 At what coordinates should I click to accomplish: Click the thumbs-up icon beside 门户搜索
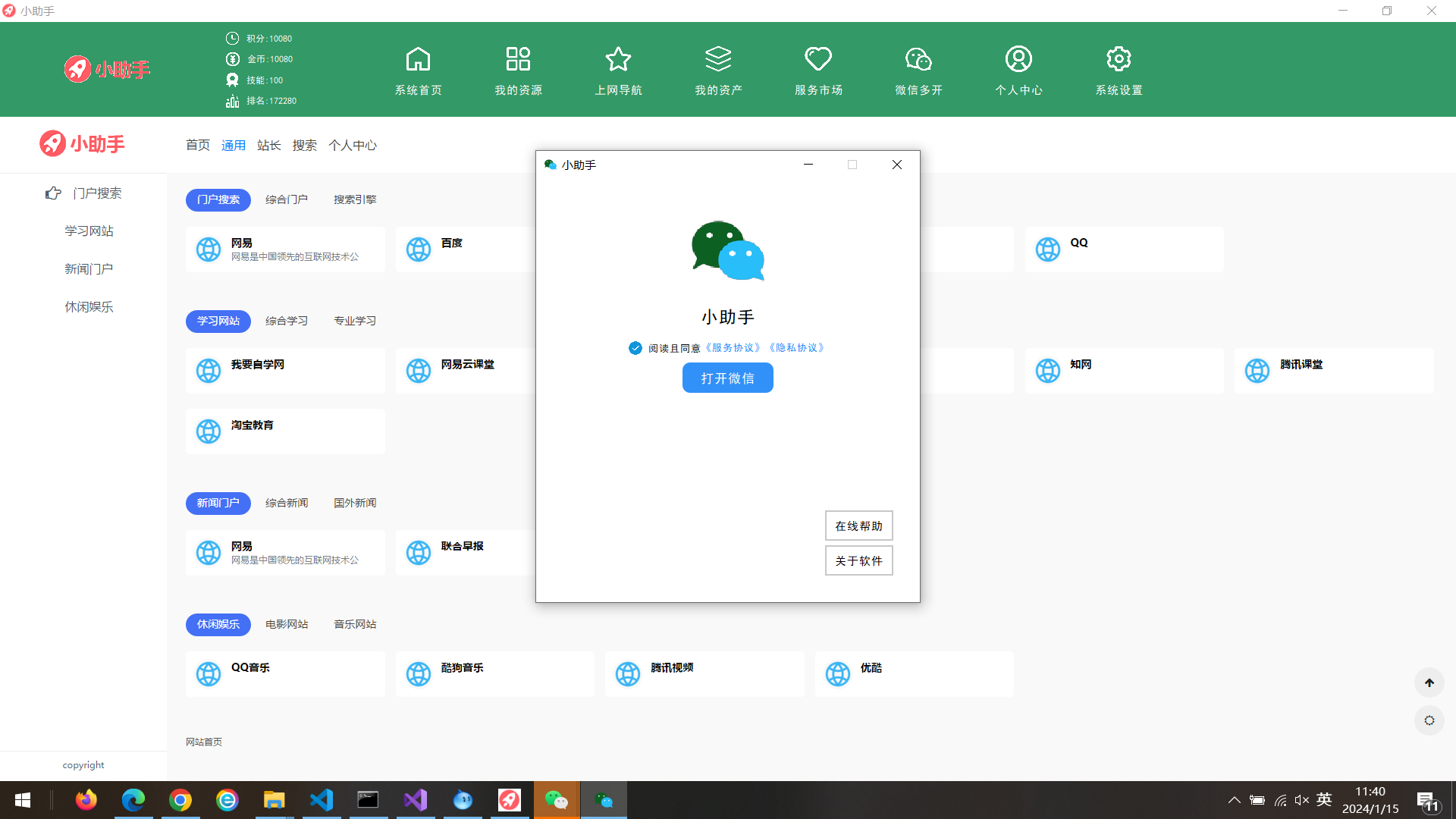point(53,193)
